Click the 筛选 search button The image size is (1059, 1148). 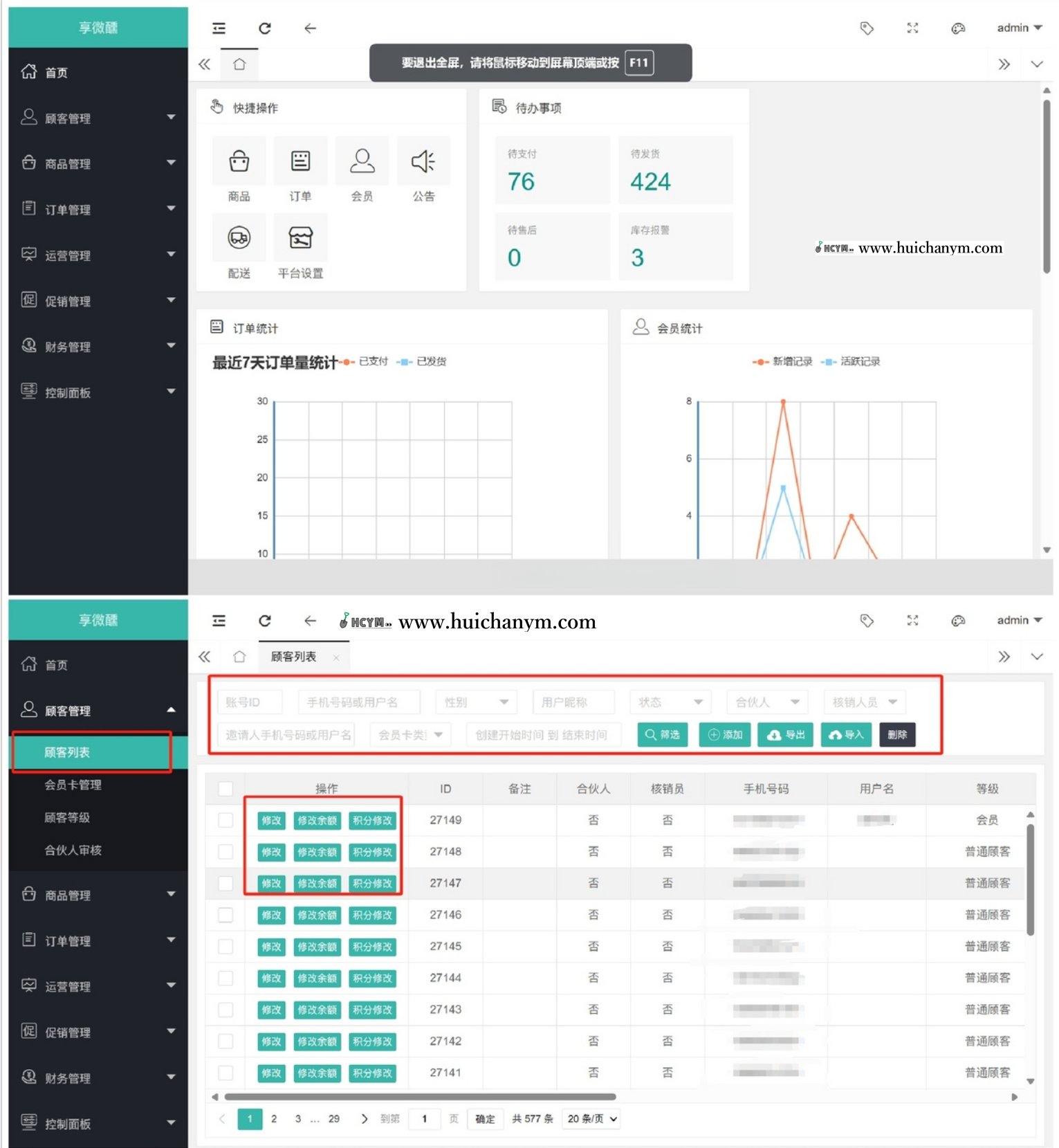[x=662, y=735]
